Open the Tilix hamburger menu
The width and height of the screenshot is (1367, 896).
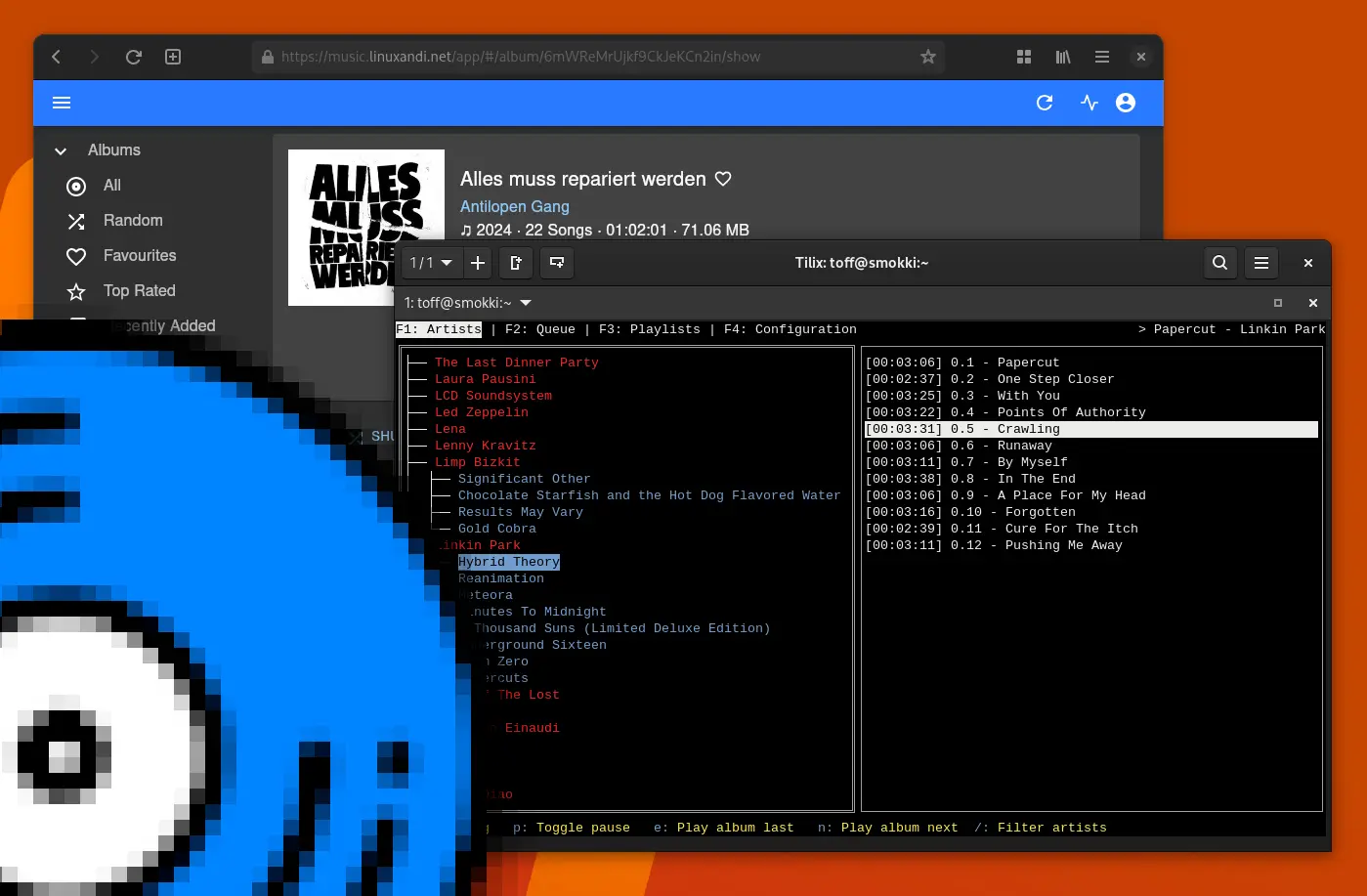tap(1261, 263)
